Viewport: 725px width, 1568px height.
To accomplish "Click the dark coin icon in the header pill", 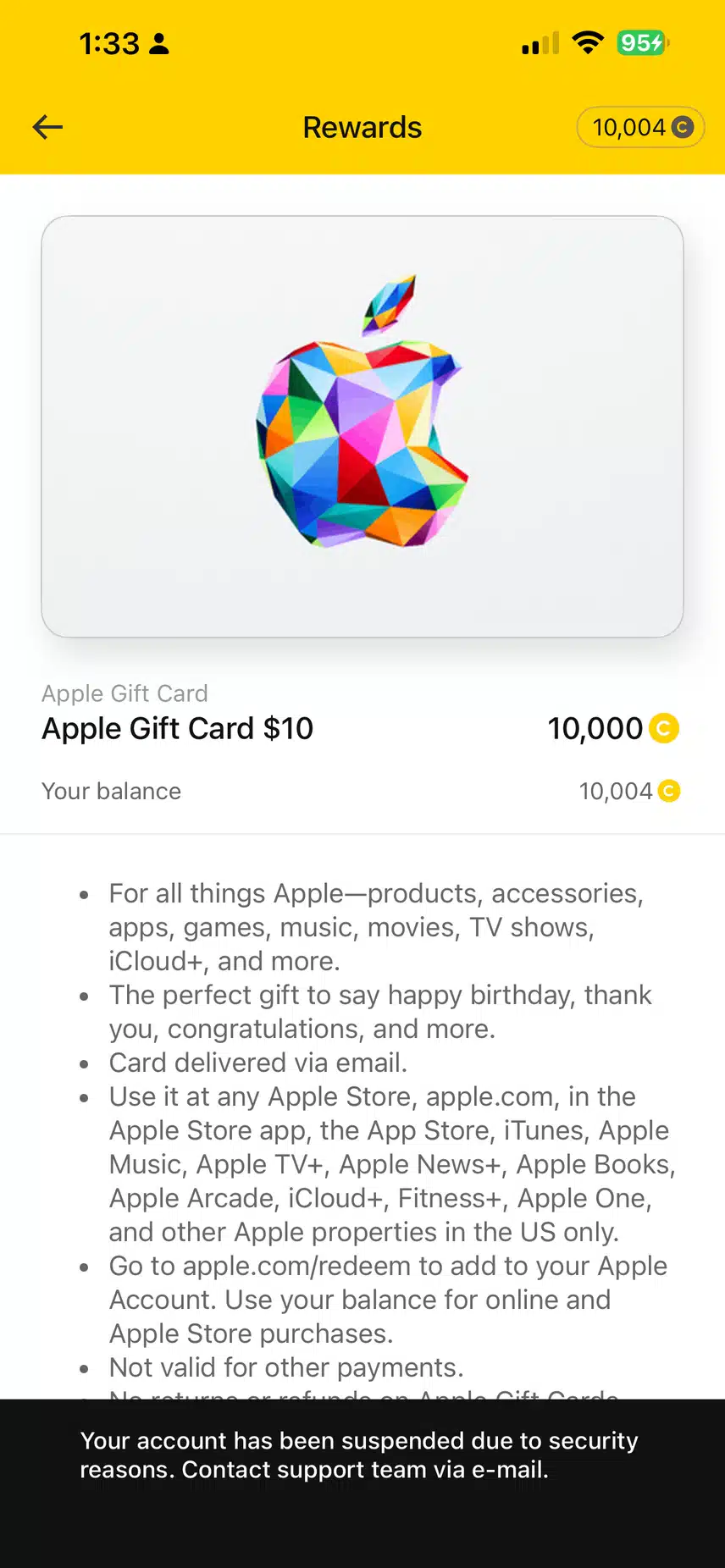I will (683, 127).
